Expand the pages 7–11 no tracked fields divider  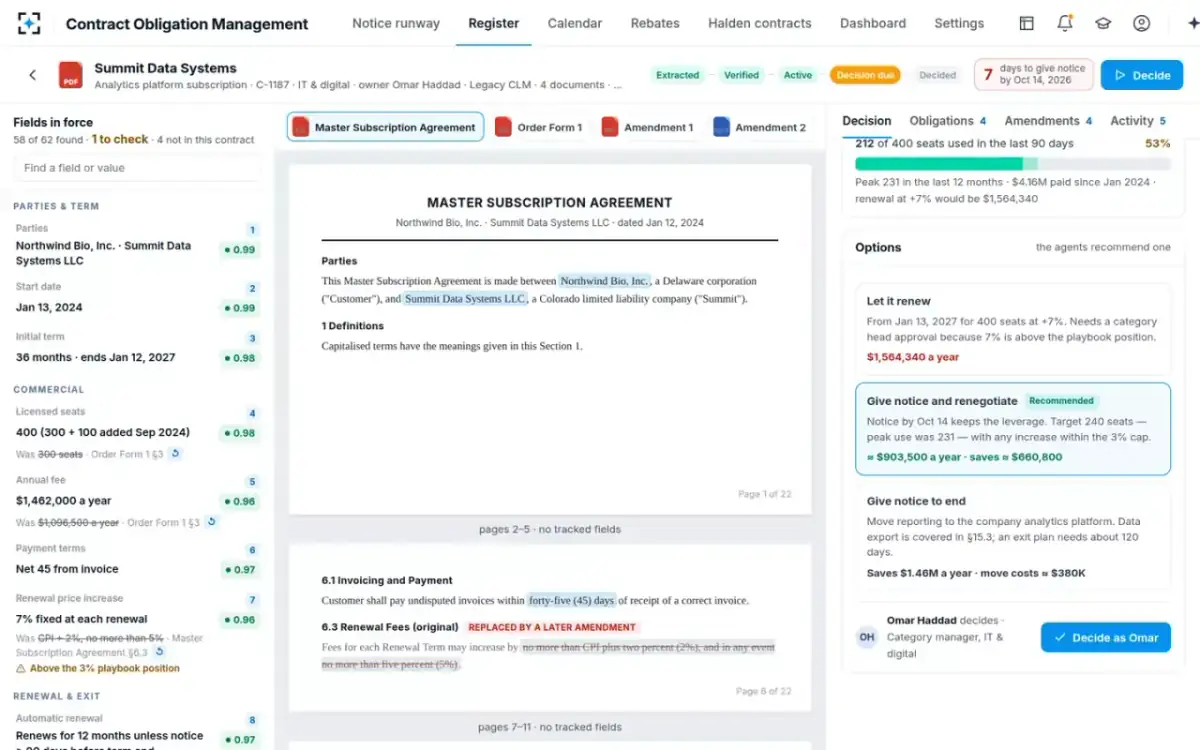[550, 727]
